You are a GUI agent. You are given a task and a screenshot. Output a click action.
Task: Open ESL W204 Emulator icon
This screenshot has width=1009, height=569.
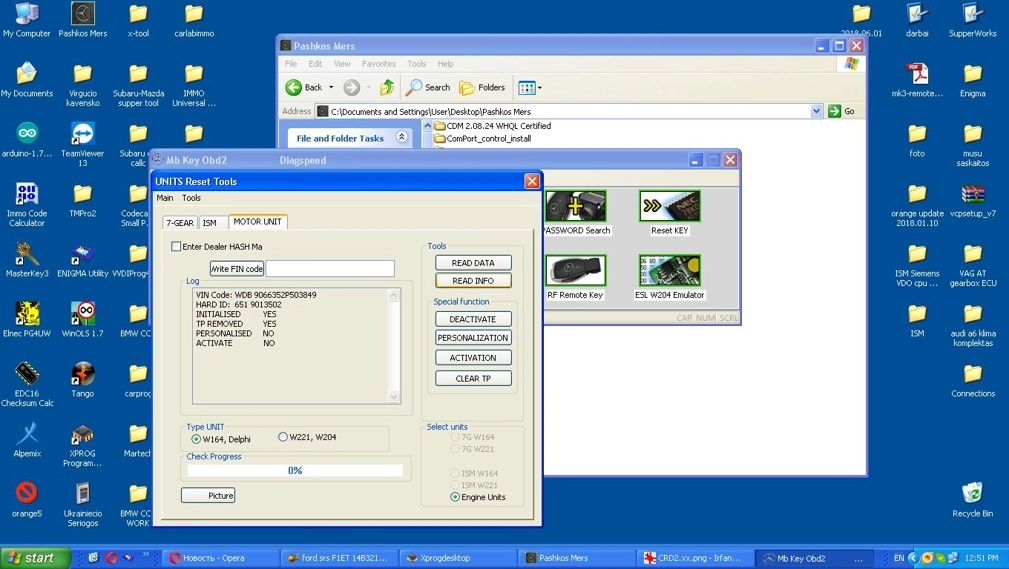tap(669, 270)
